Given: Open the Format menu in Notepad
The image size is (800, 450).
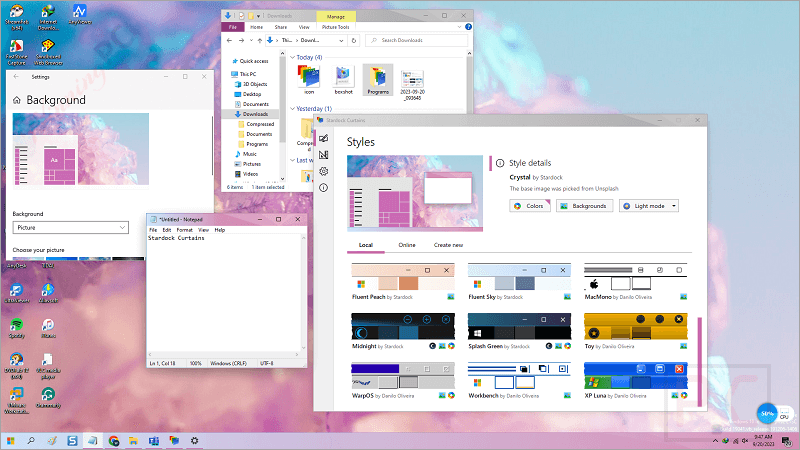Looking at the screenshot, I should click(184, 230).
